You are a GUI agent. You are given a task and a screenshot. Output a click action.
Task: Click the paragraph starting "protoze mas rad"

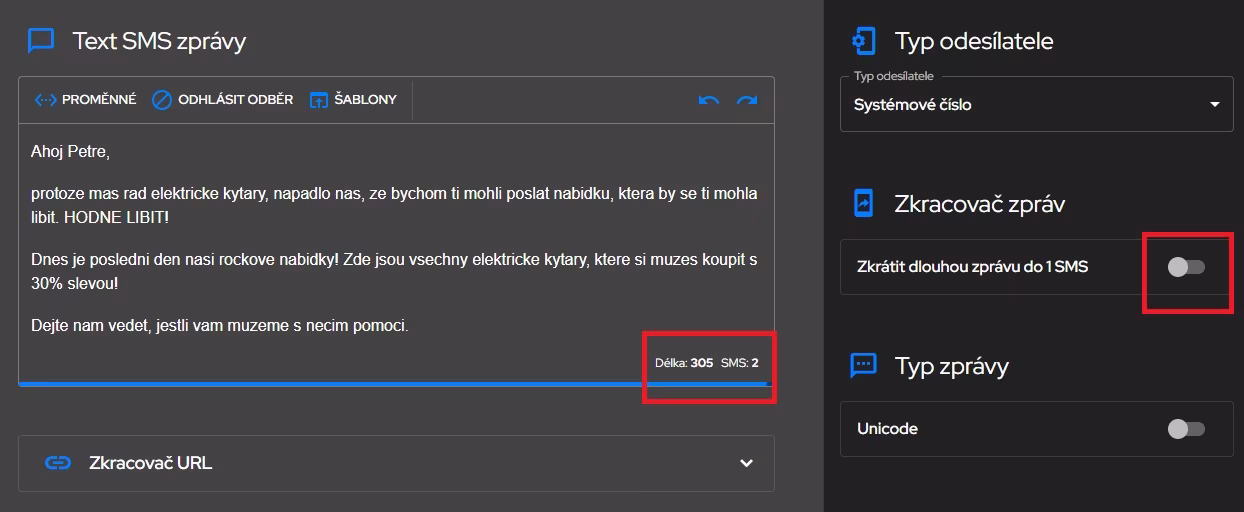pos(394,205)
